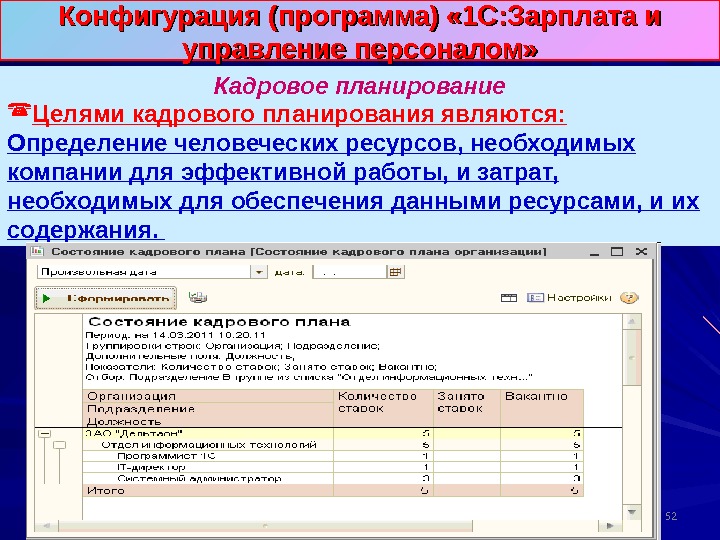Screen dimensions: 720x540
Task: Click the help question mark icon
Action: click(x=629, y=298)
